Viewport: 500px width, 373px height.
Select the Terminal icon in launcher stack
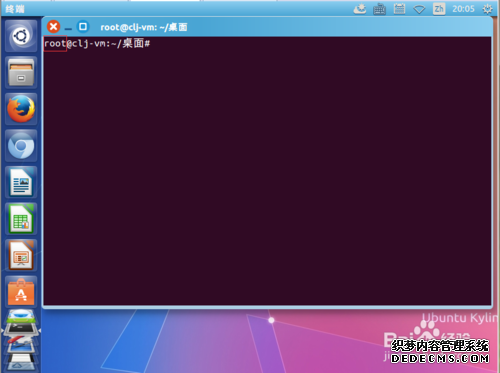(21, 328)
